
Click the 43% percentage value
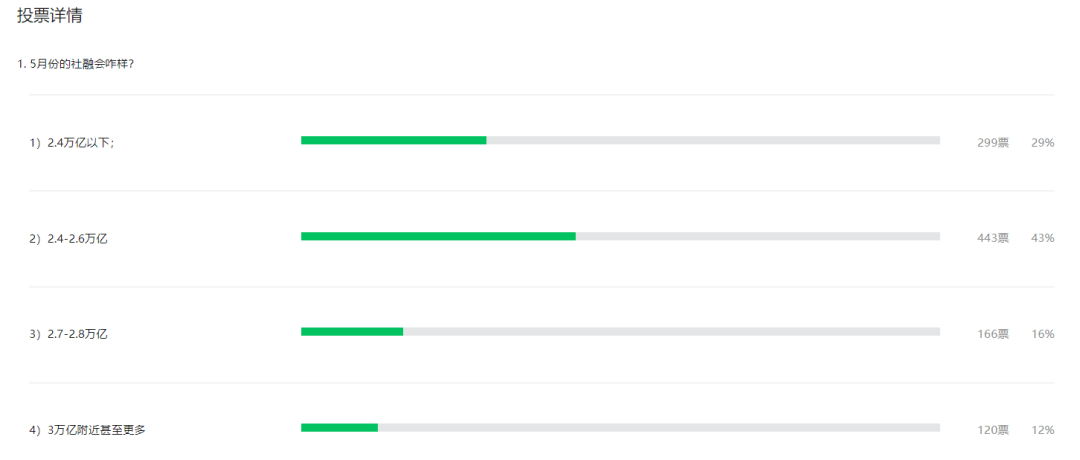pos(1043,238)
